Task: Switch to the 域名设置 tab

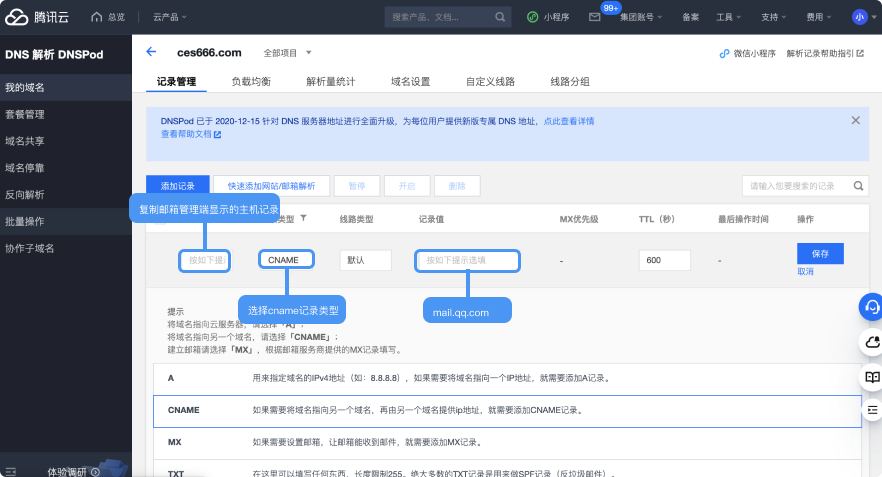Action: (410, 82)
